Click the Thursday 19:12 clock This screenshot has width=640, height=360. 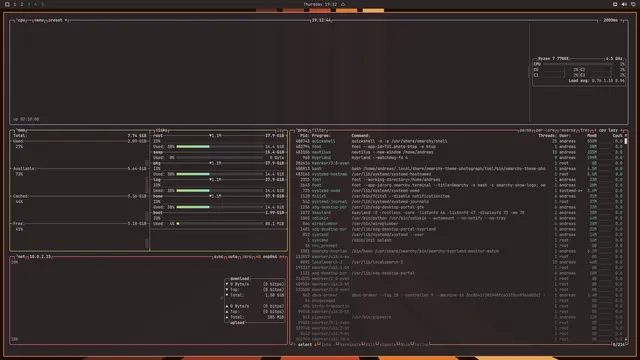320,4
